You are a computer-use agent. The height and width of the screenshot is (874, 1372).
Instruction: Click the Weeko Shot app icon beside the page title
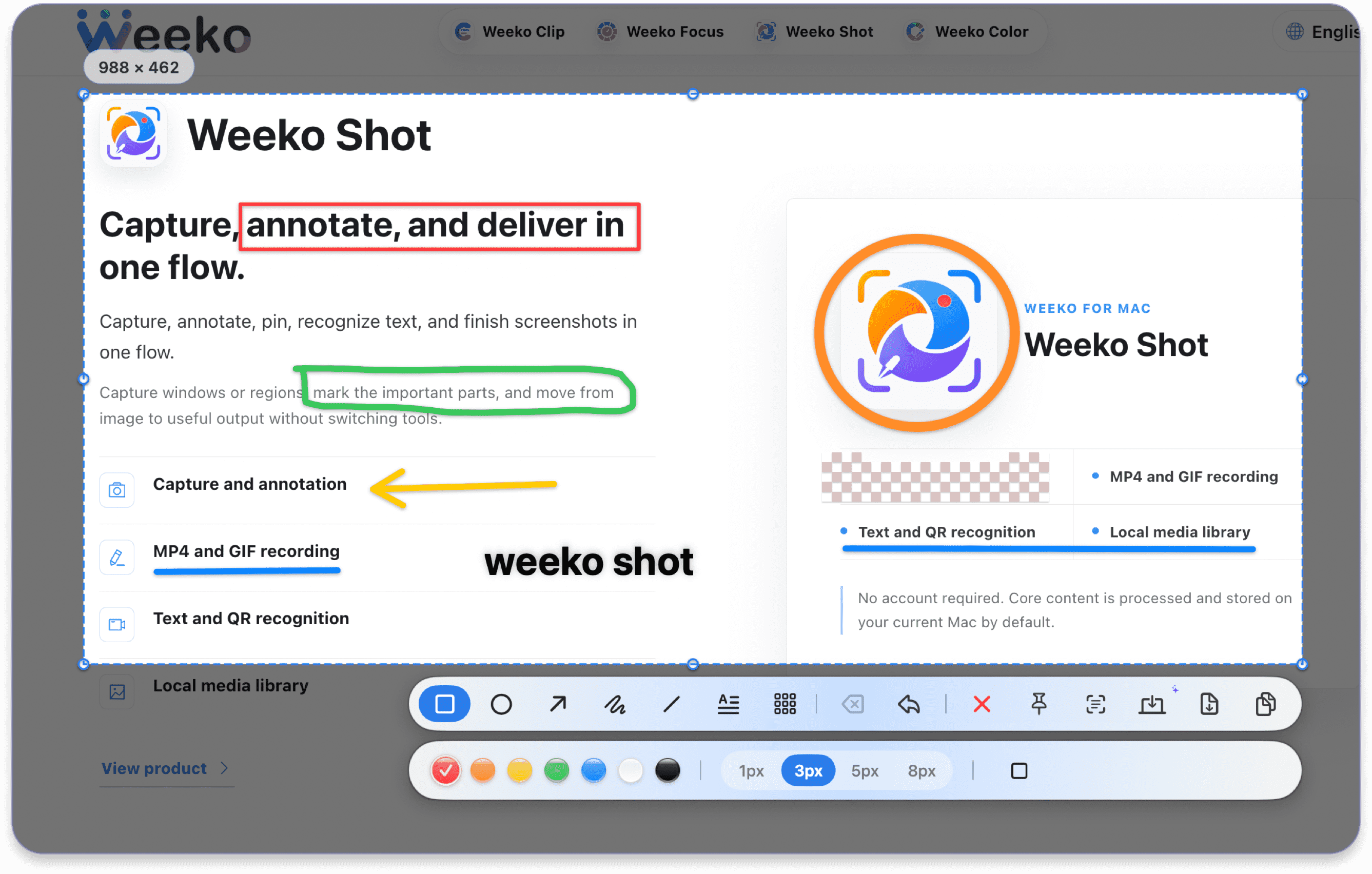pos(133,134)
